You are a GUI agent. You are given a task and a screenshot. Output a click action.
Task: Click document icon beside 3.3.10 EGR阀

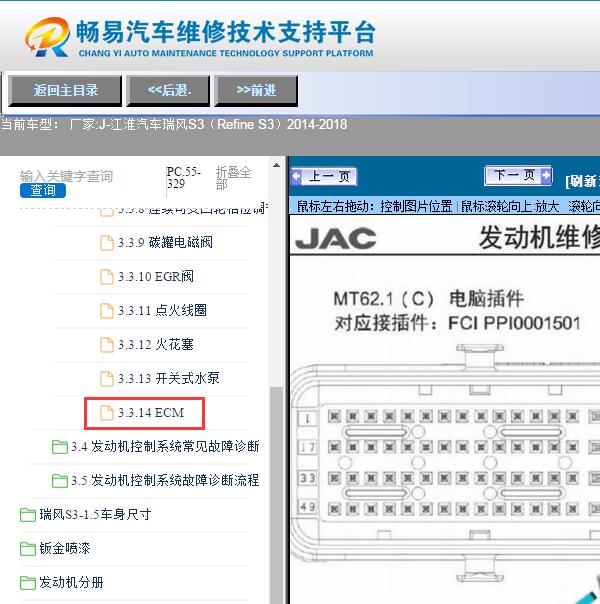(x=107, y=277)
